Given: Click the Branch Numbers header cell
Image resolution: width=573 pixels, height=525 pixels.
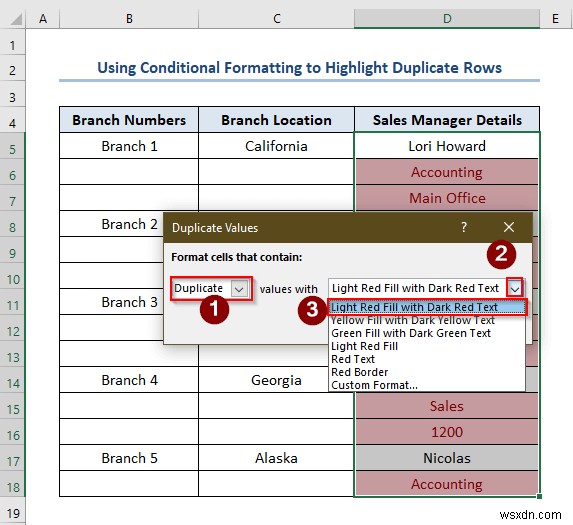Looking at the screenshot, I should click(129, 120).
